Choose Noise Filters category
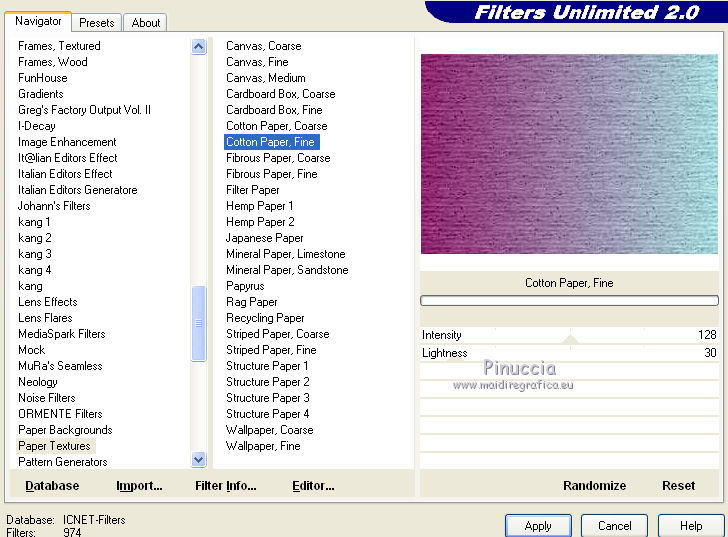This screenshot has width=728, height=537. tap(46, 398)
